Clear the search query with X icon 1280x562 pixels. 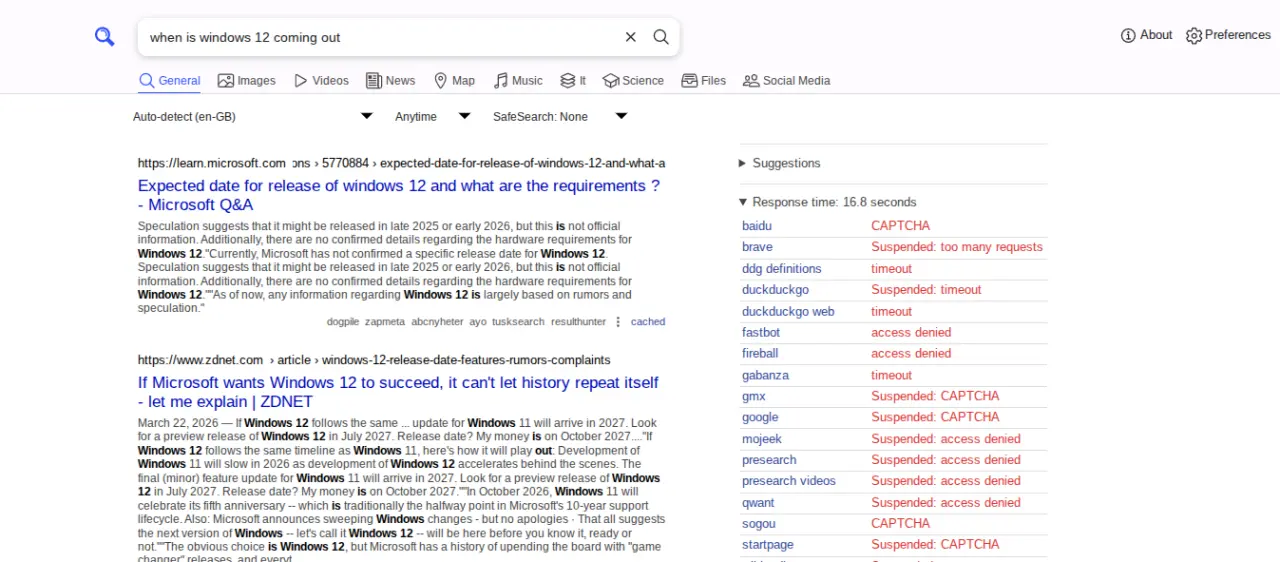point(630,37)
